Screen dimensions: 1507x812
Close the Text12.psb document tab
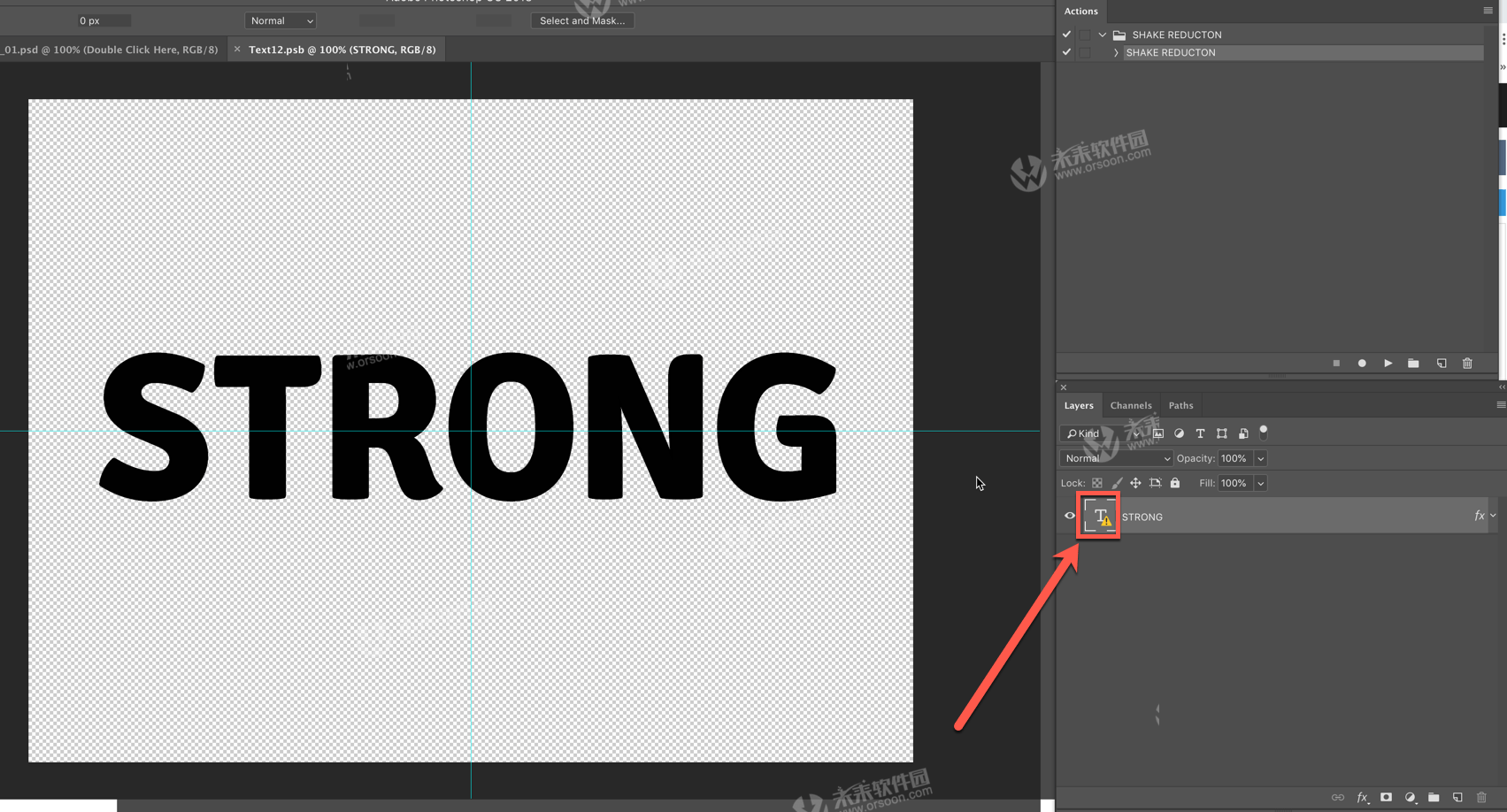pos(237,50)
